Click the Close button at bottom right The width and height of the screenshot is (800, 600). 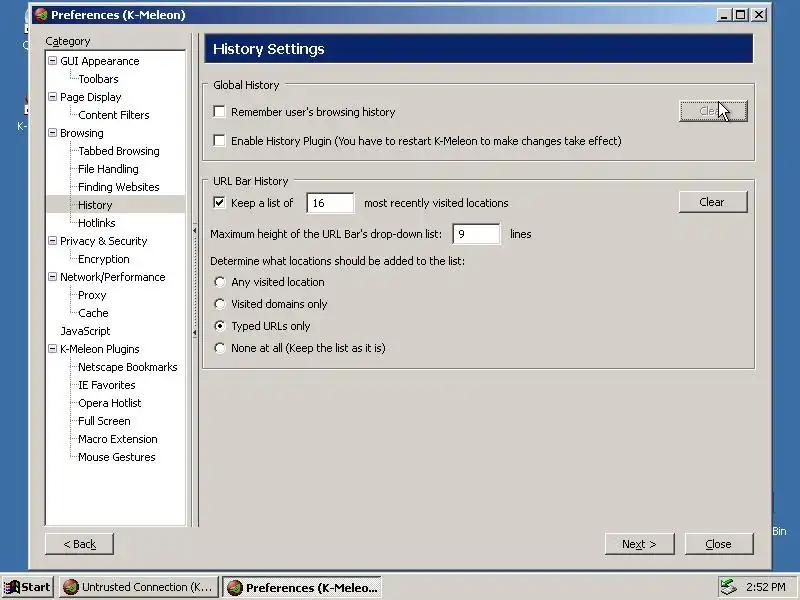point(719,544)
